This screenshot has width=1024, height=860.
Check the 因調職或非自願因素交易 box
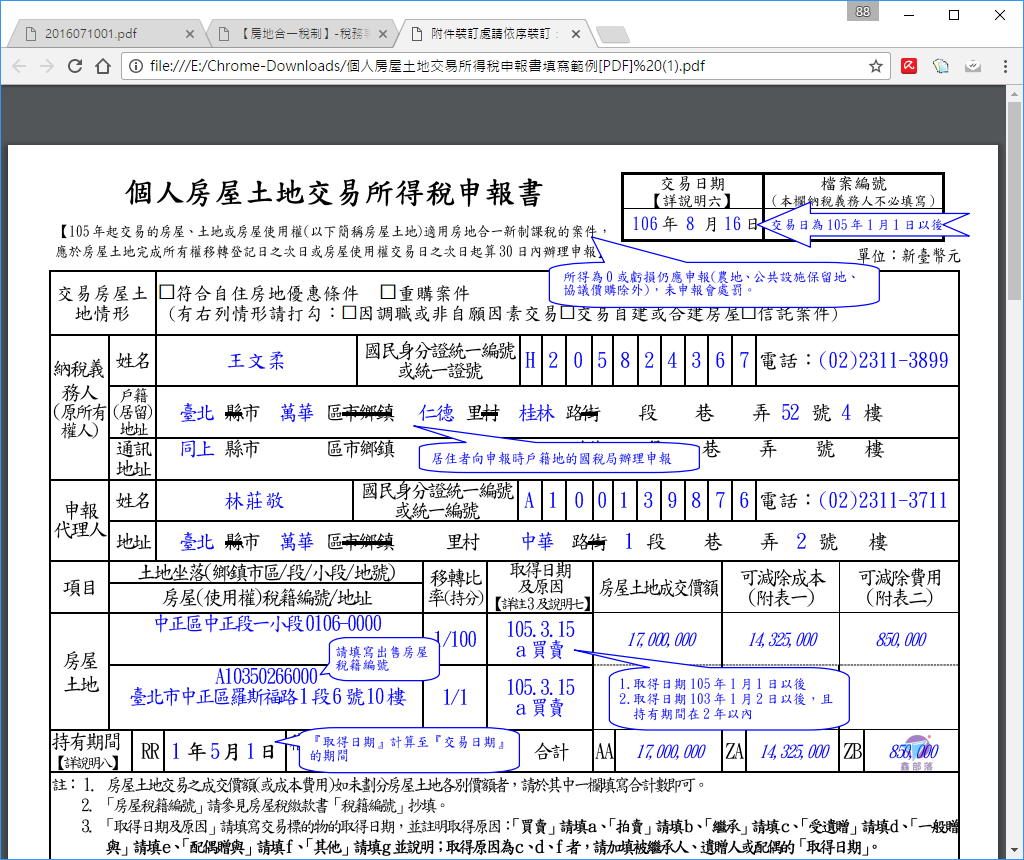pos(349,313)
